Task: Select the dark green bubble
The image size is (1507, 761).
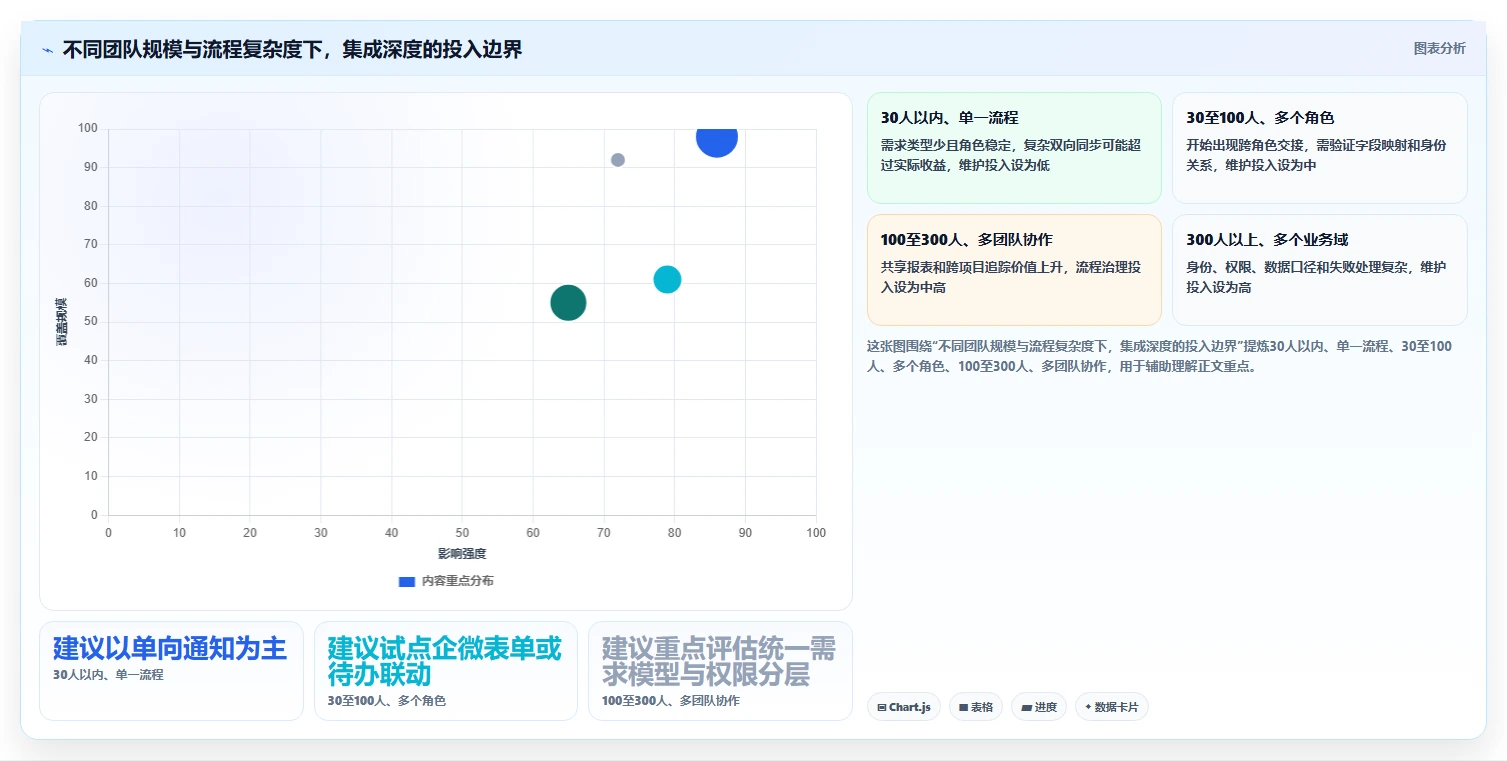Action: click(568, 303)
